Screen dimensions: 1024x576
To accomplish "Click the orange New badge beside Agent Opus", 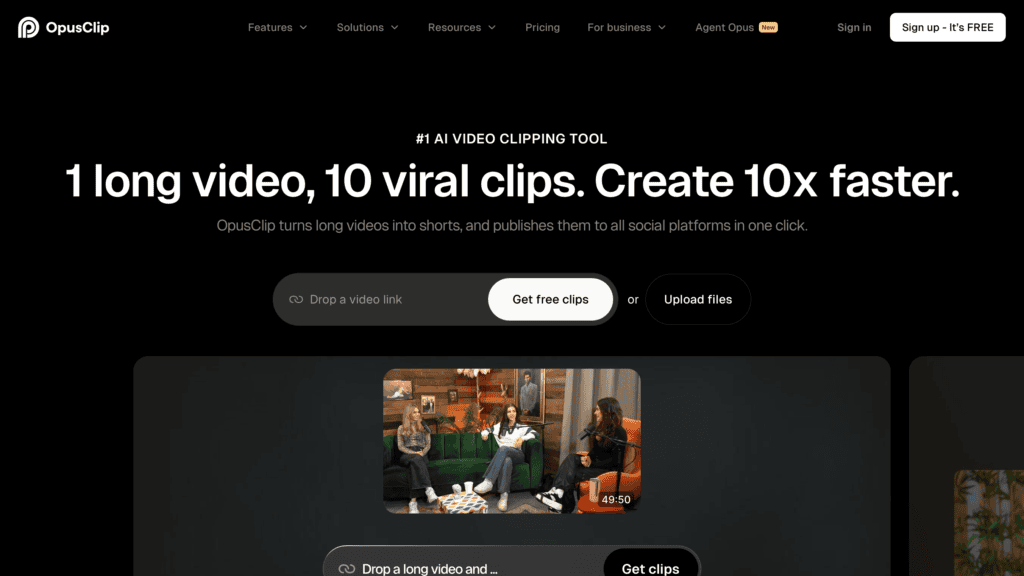I will [768, 27].
